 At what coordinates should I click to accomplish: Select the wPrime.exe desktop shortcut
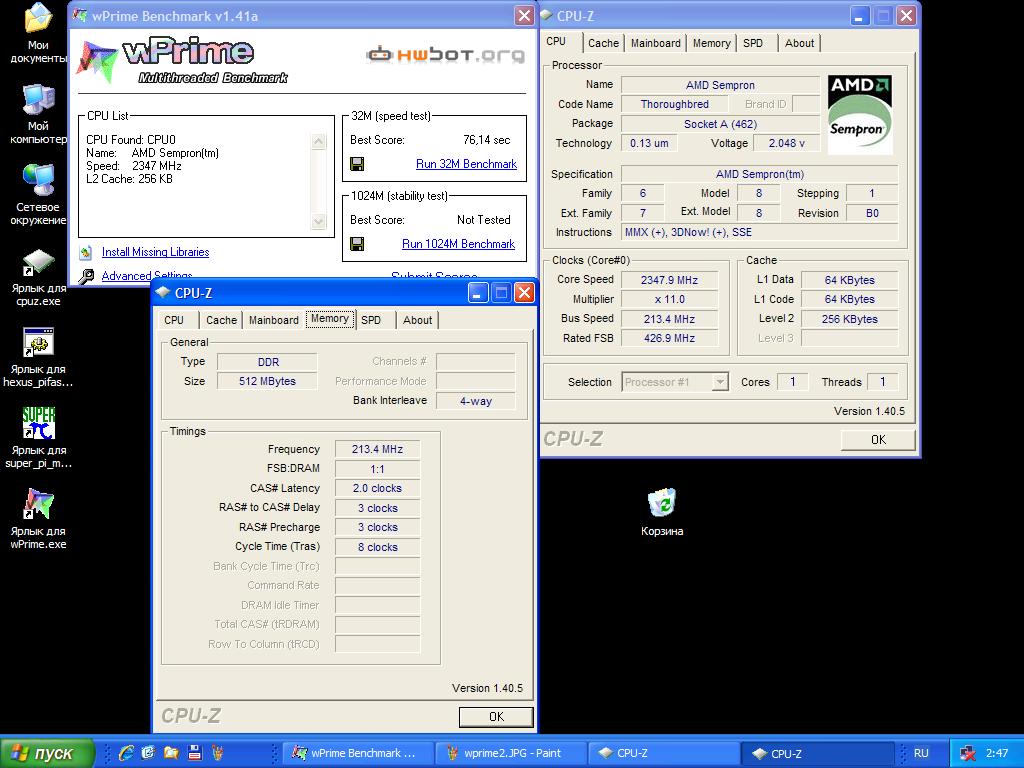click(x=38, y=504)
